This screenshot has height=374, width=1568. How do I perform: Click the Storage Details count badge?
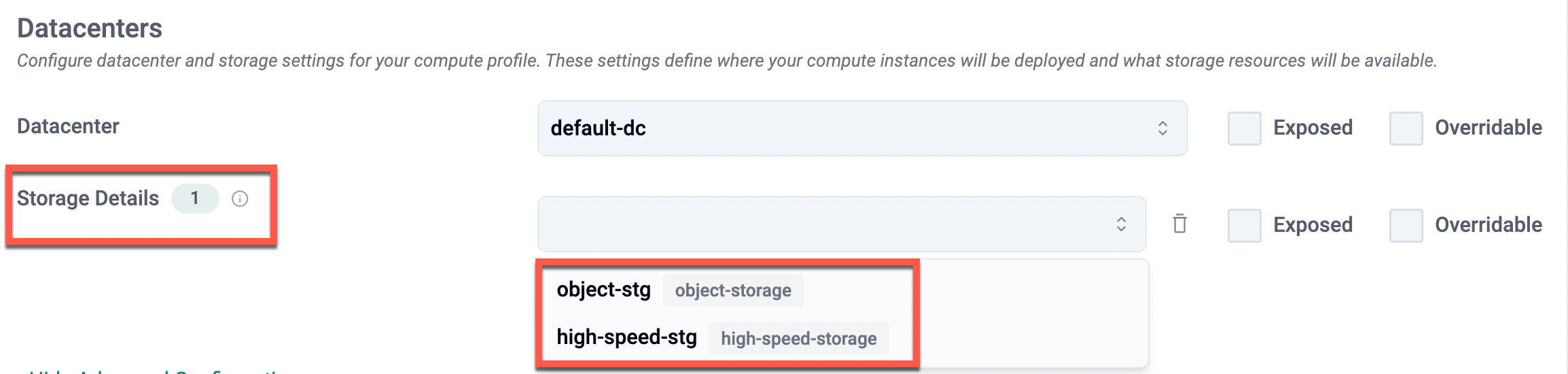pos(195,199)
